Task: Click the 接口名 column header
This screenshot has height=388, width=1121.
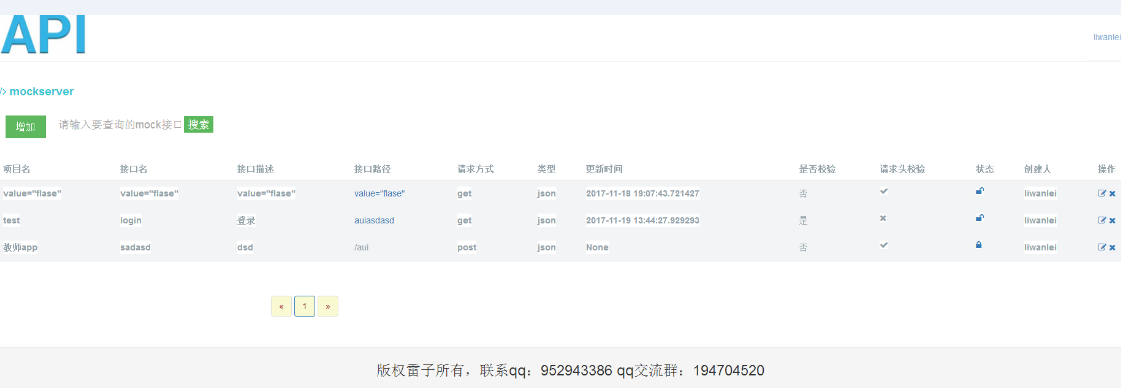Action: click(134, 169)
